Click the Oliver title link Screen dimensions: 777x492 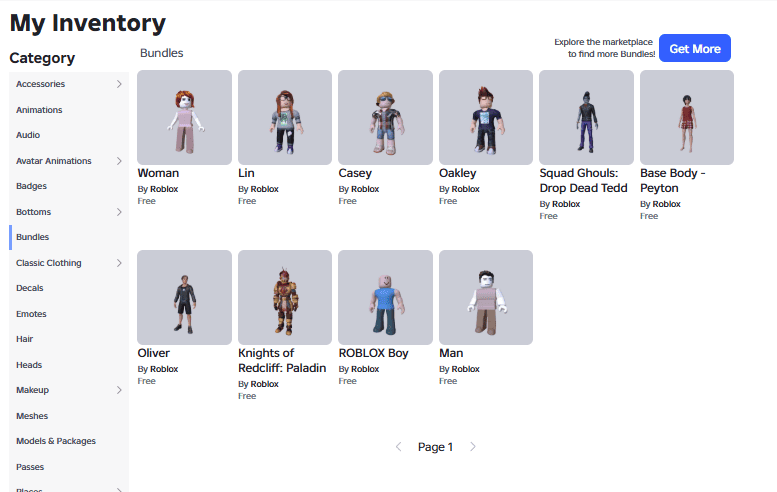click(x=154, y=353)
